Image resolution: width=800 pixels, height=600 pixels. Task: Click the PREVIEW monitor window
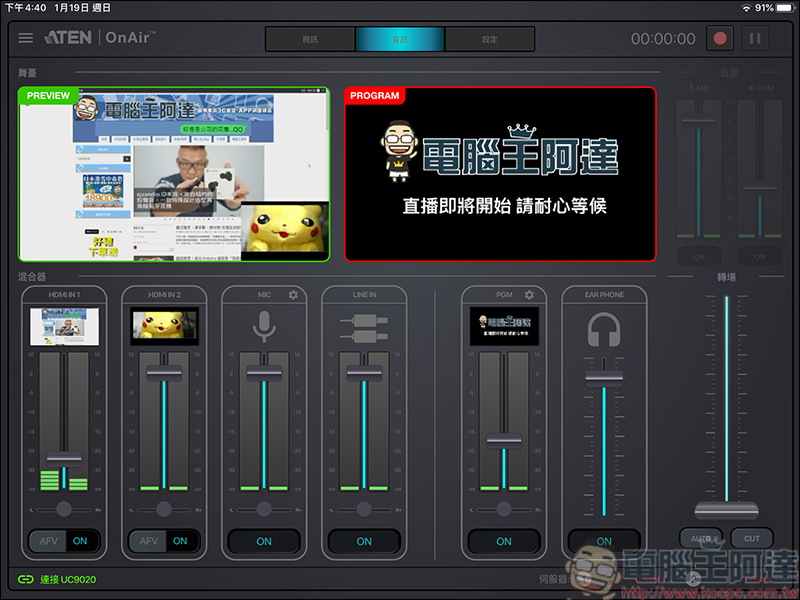(x=174, y=174)
